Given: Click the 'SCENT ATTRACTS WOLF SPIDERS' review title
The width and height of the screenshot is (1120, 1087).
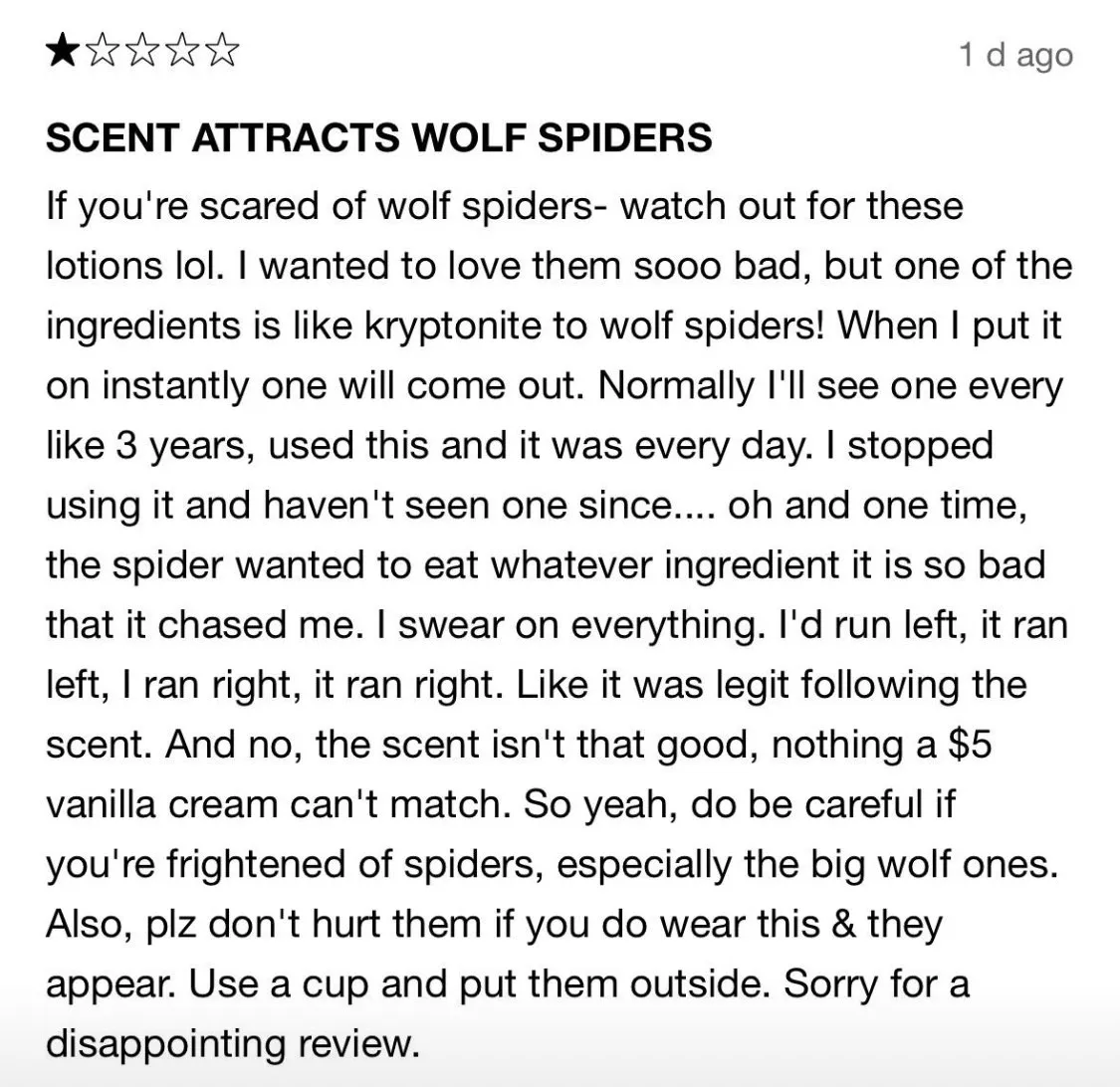Looking at the screenshot, I should point(379,137).
